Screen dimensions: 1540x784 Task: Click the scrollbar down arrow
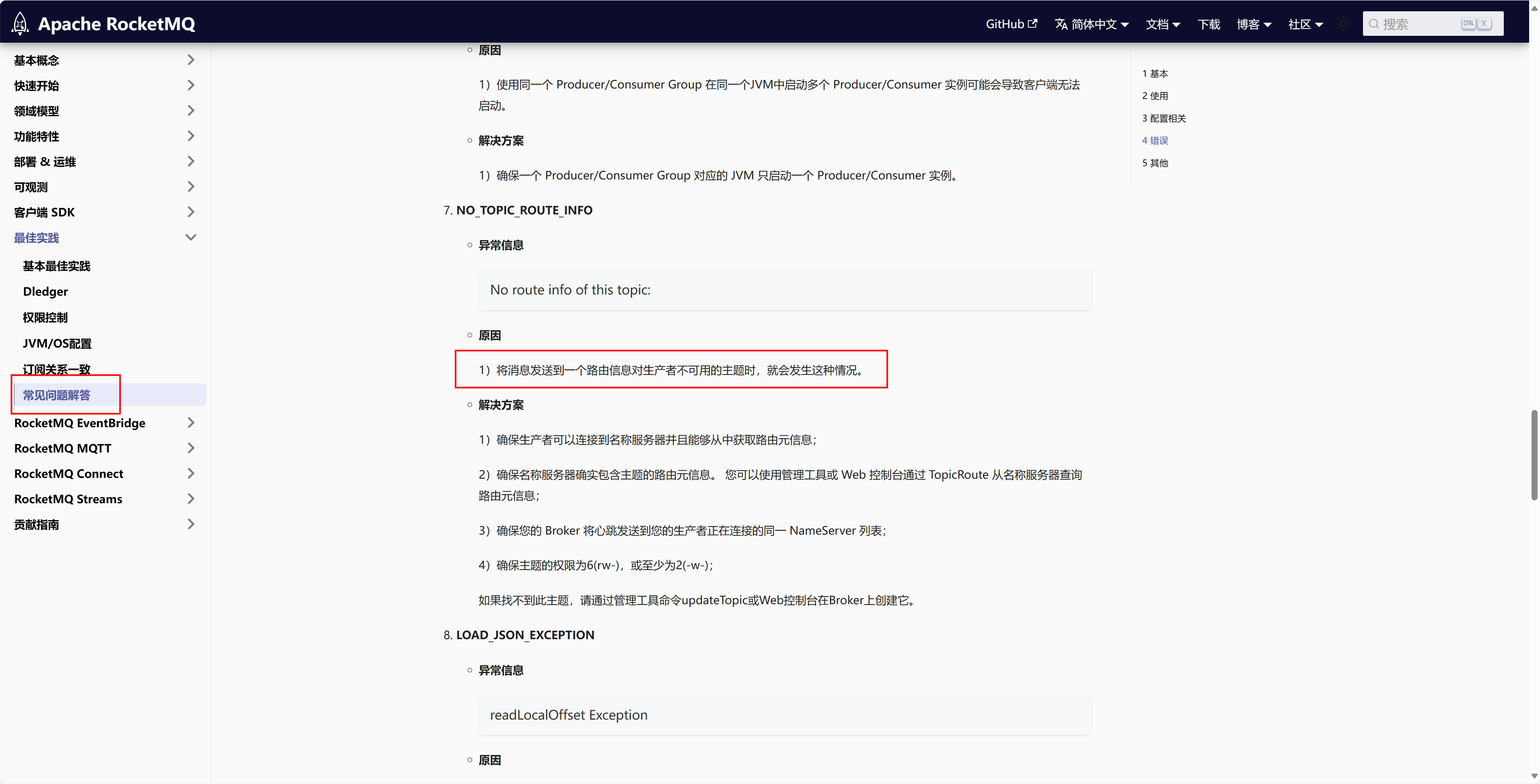tap(1534, 776)
